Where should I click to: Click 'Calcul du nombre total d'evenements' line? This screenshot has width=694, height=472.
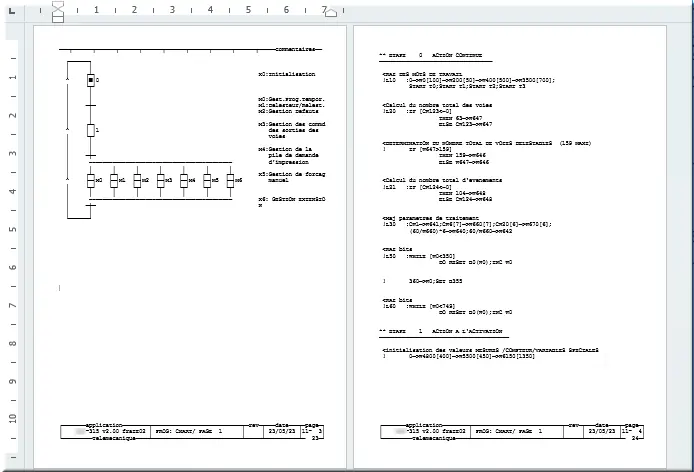pos(442,180)
